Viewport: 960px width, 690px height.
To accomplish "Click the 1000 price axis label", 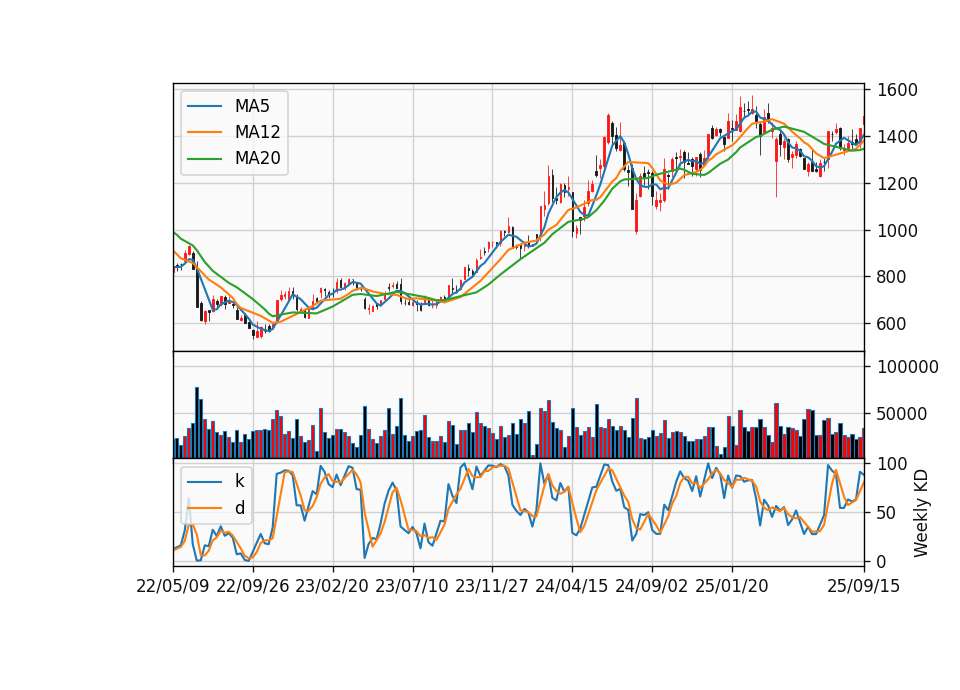I will [x=897, y=231].
